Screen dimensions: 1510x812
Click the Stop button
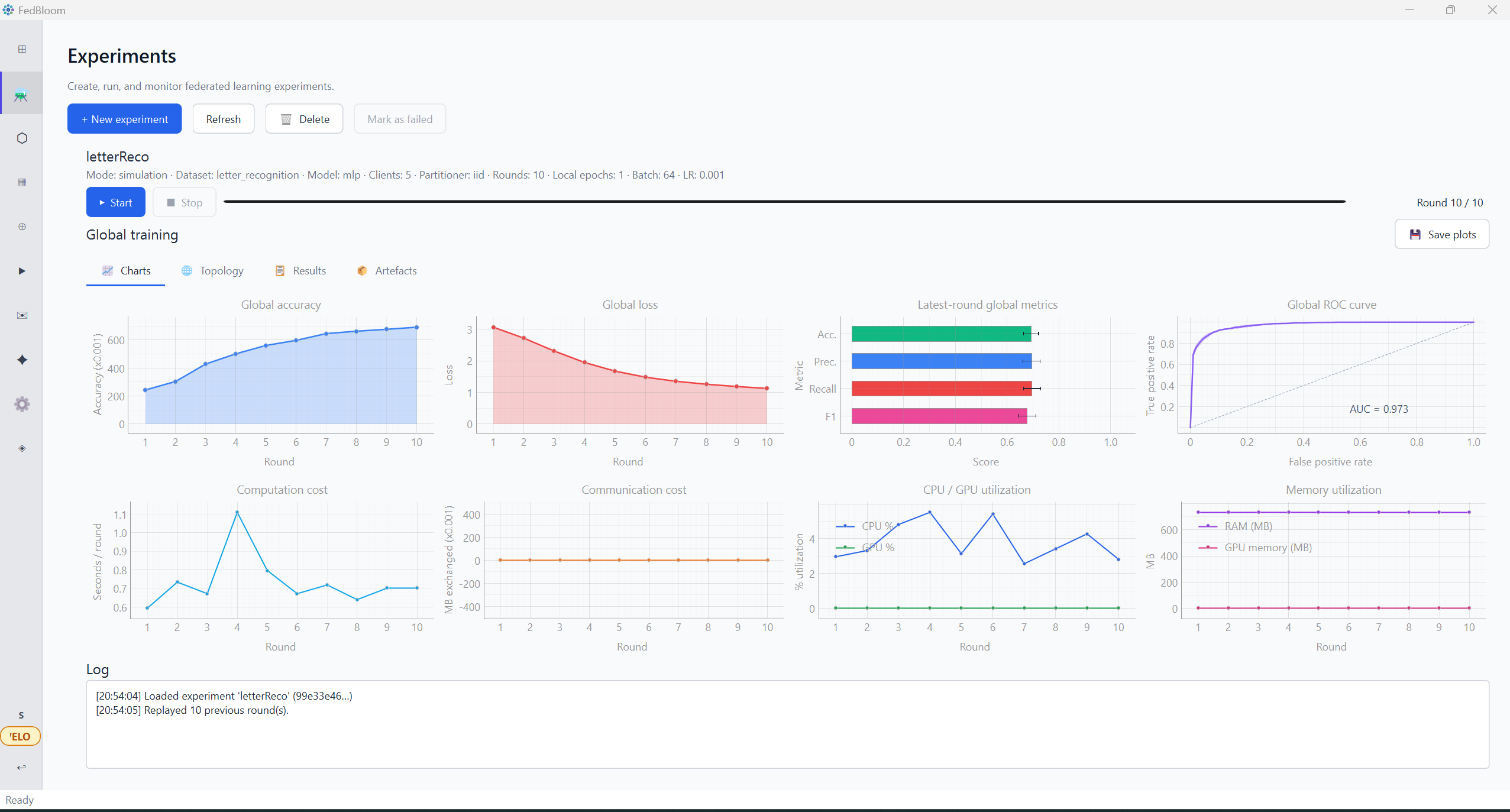185,202
